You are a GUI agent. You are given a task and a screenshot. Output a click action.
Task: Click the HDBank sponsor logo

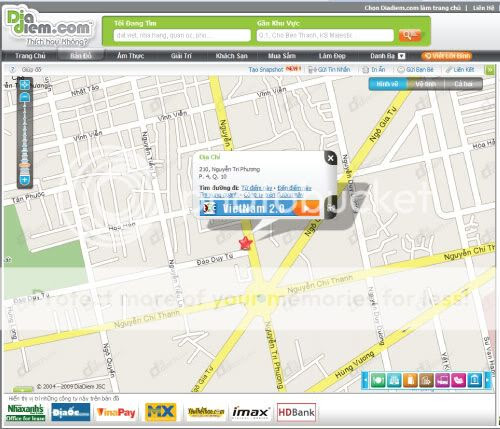296,412
